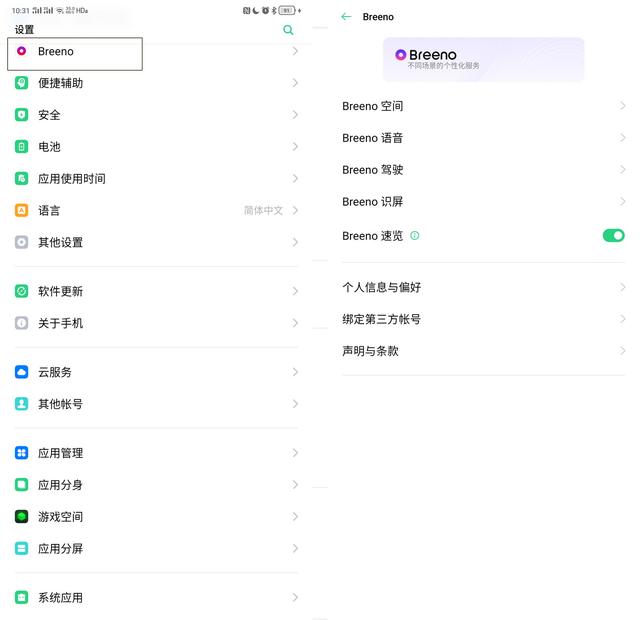Toggle the Breeno 速览 switch off
Viewport: 640px width, 620px height.
point(613,236)
